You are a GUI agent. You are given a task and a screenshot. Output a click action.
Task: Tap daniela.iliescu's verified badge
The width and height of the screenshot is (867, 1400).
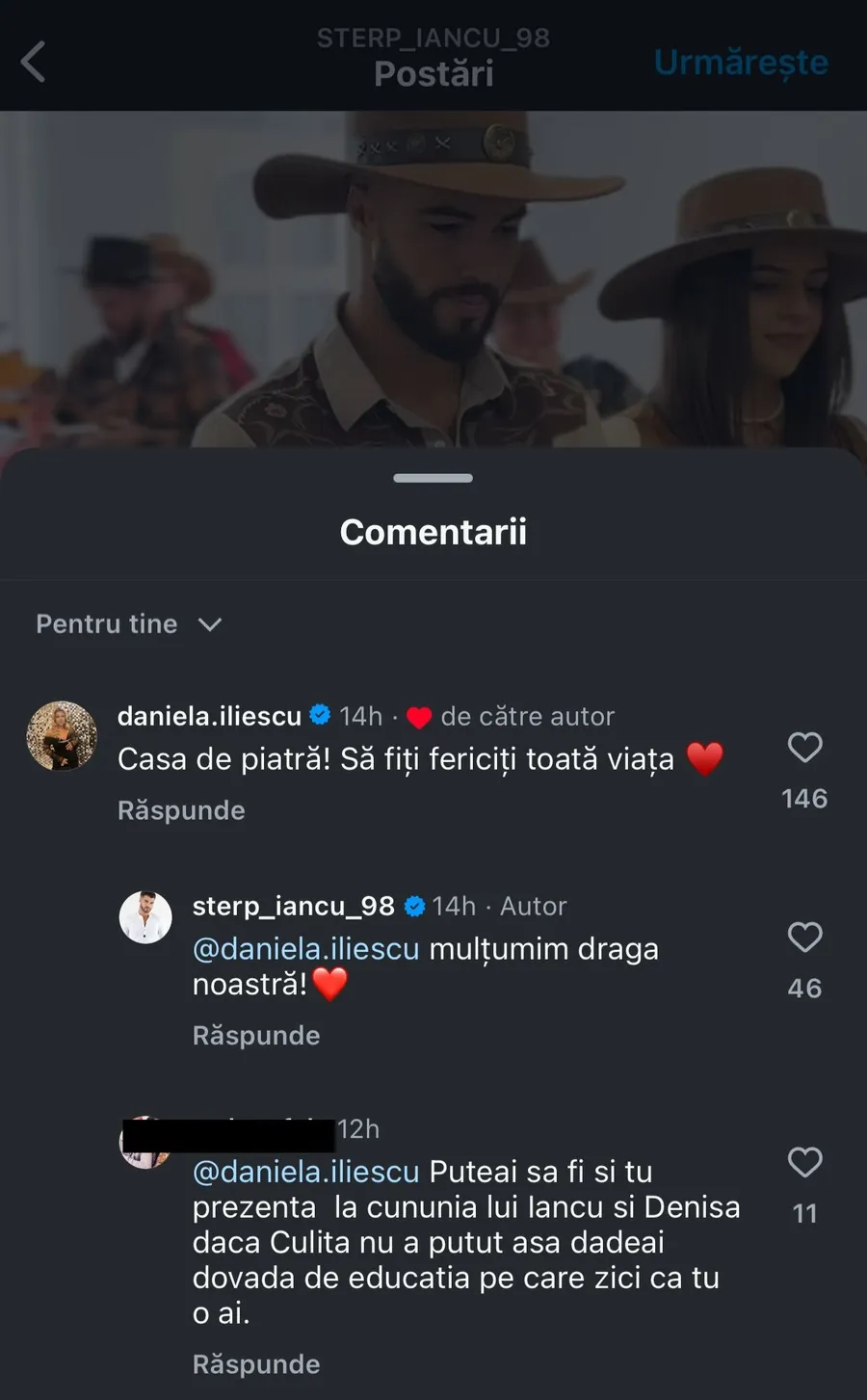(321, 715)
